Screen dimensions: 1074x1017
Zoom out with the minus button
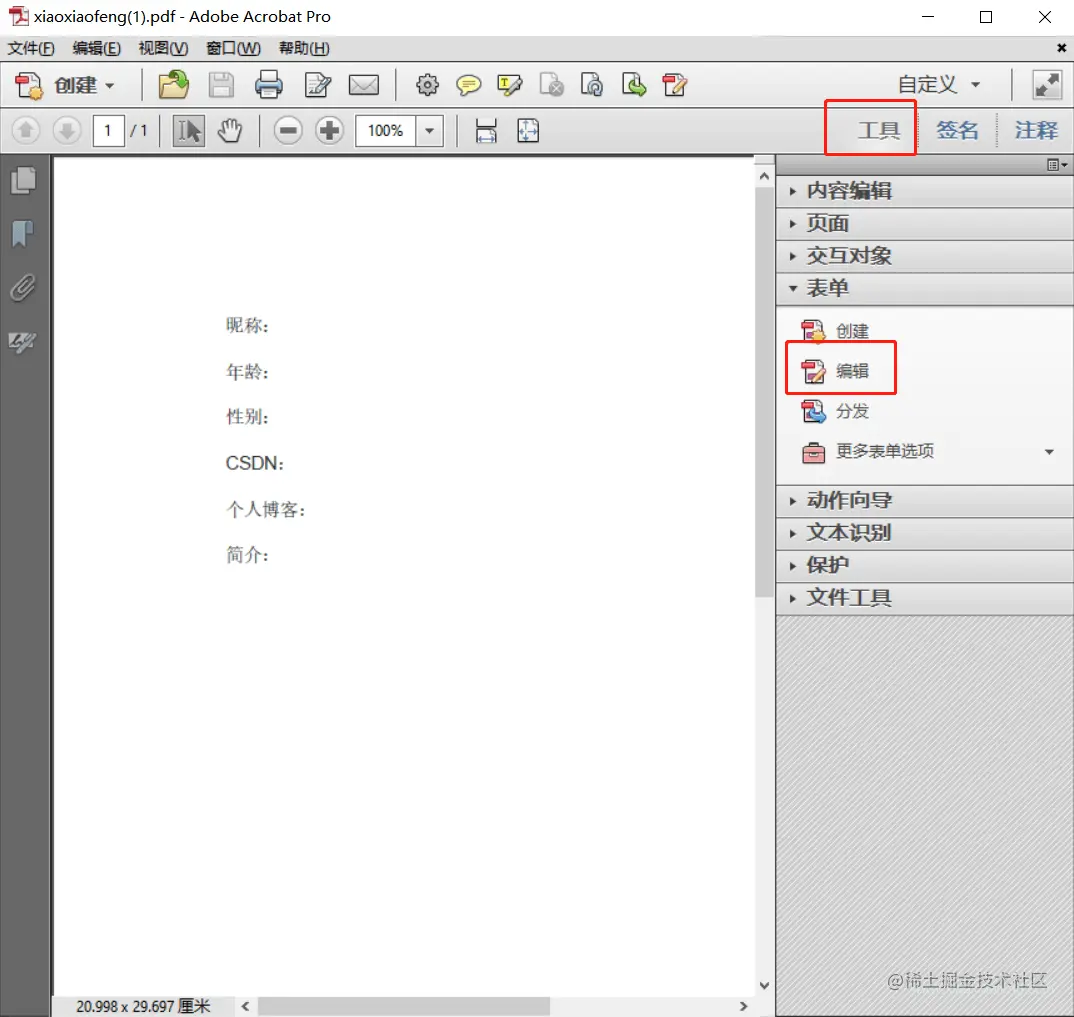click(288, 130)
